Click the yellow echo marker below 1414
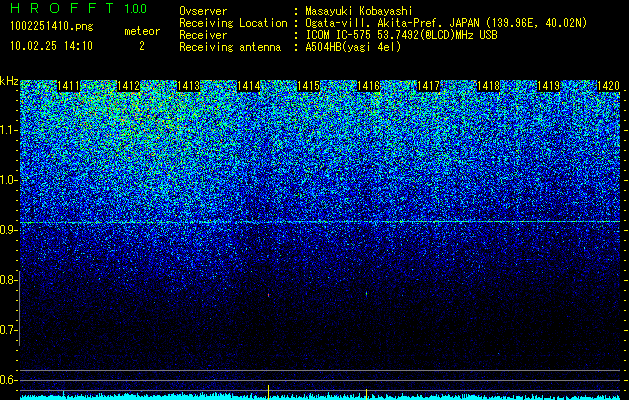This screenshot has width=629, height=400. 268,392
